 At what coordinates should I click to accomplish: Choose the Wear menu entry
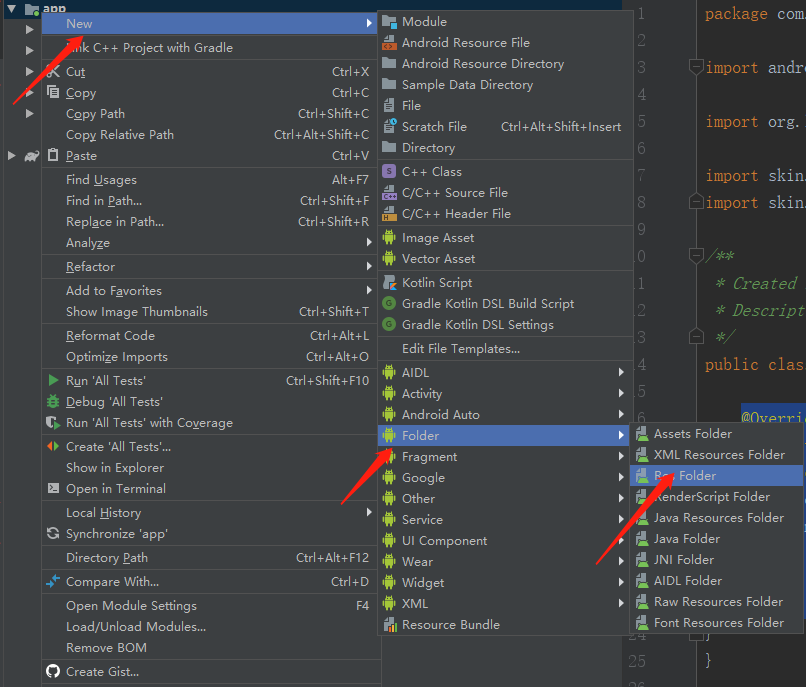point(505,562)
